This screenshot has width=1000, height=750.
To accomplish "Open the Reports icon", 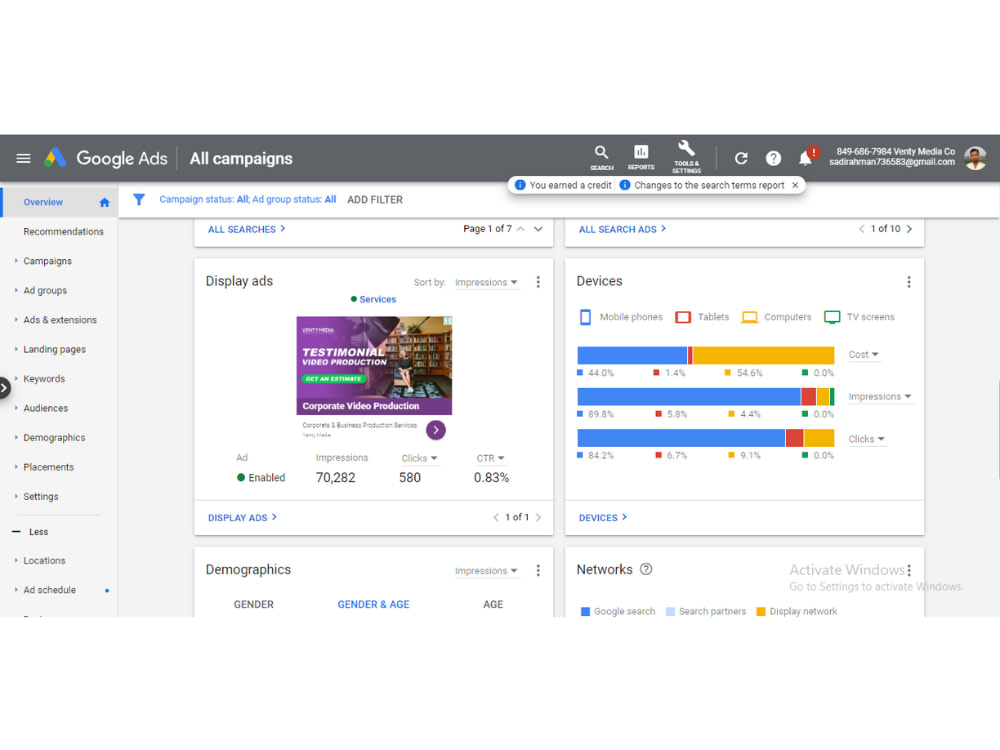I will click(641, 158).
